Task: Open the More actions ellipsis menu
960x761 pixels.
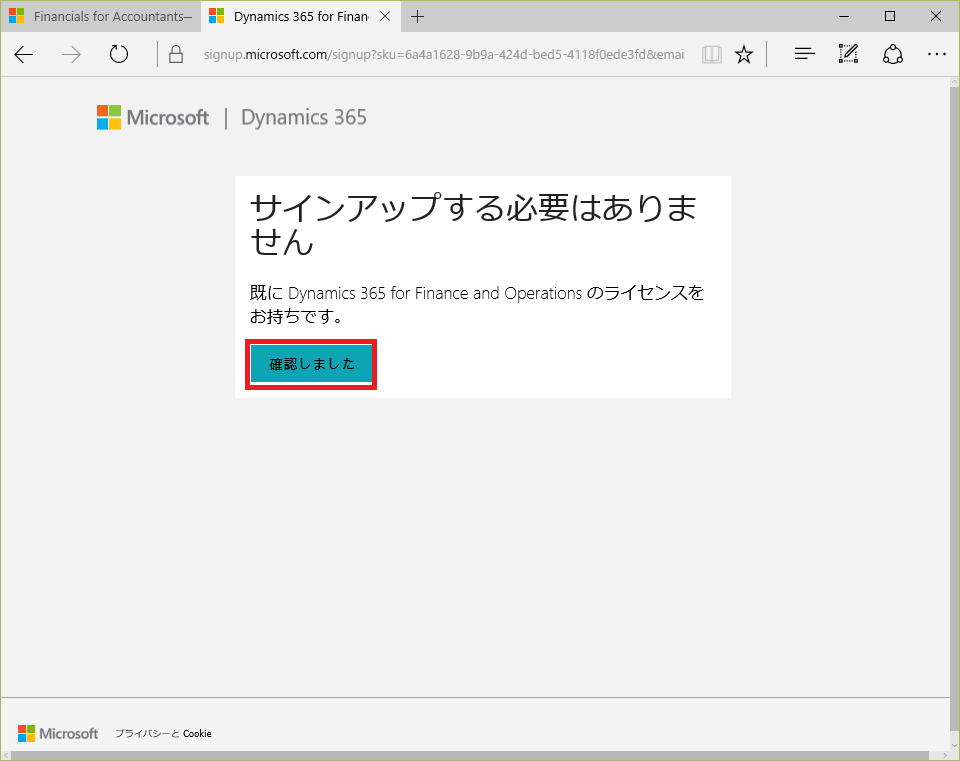Action: [x=937, y=54]
